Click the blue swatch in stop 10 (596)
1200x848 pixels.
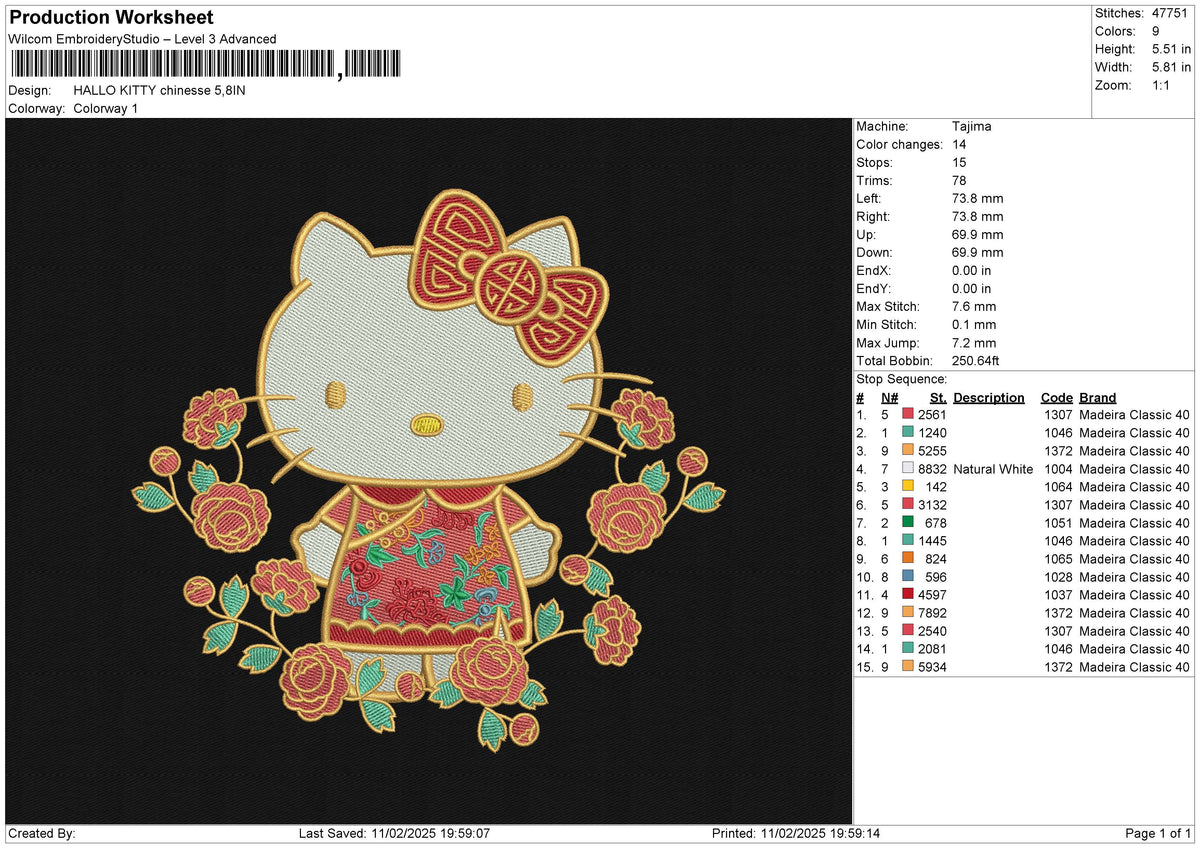click(908, 577)
